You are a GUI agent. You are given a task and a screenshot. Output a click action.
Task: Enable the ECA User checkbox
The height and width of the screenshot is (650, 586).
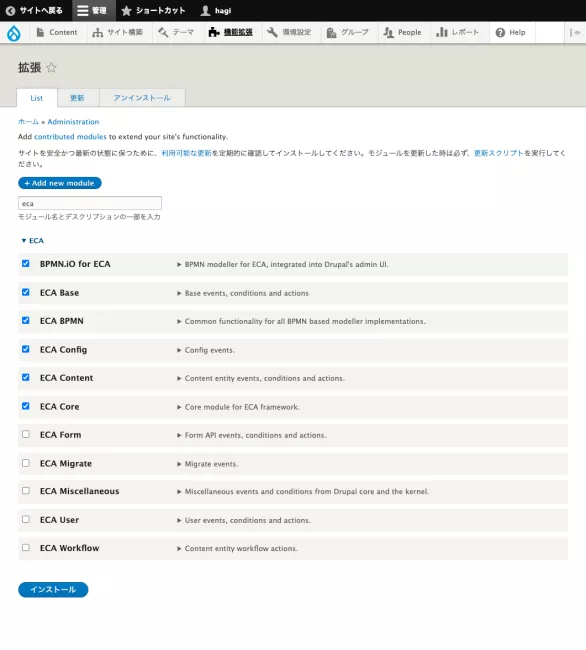[x=26, y=519]
